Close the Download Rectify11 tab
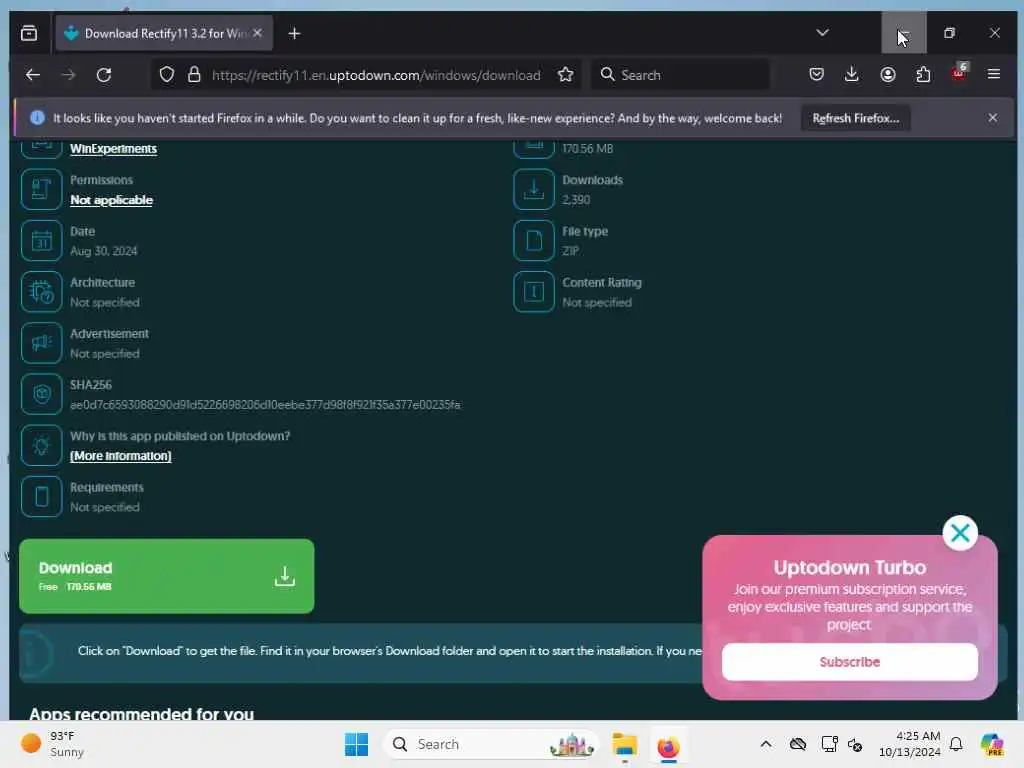This screenshot has width=1024, height=768. 257,33
